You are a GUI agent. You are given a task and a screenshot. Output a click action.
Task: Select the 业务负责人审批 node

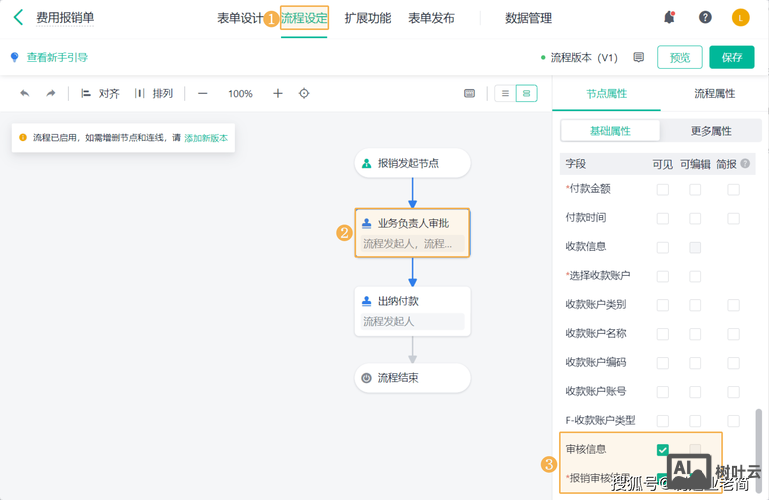coord(412,233)
